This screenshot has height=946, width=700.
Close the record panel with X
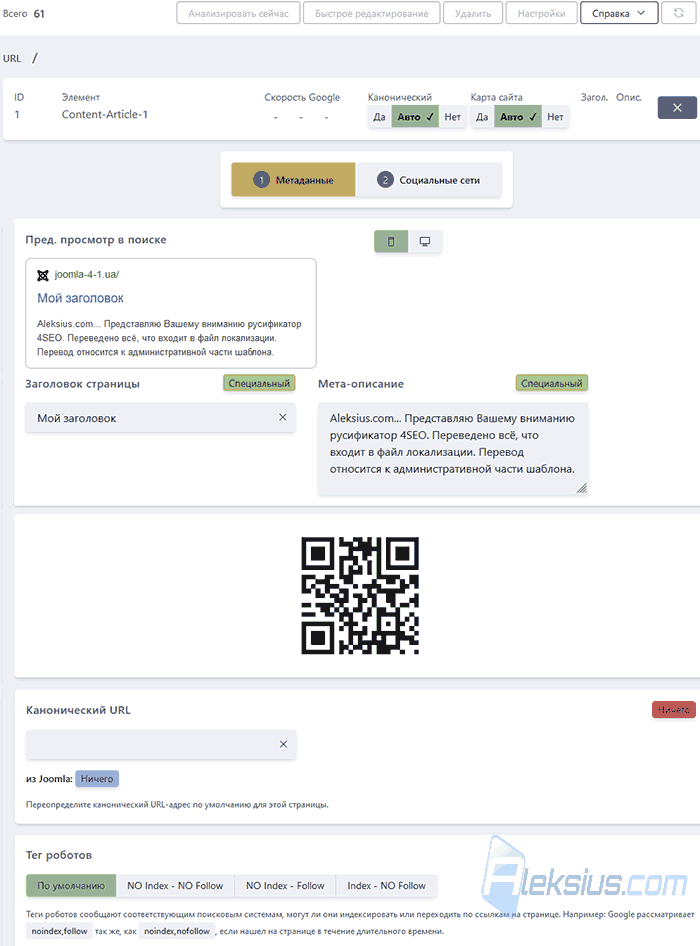[x=677, y=107]
